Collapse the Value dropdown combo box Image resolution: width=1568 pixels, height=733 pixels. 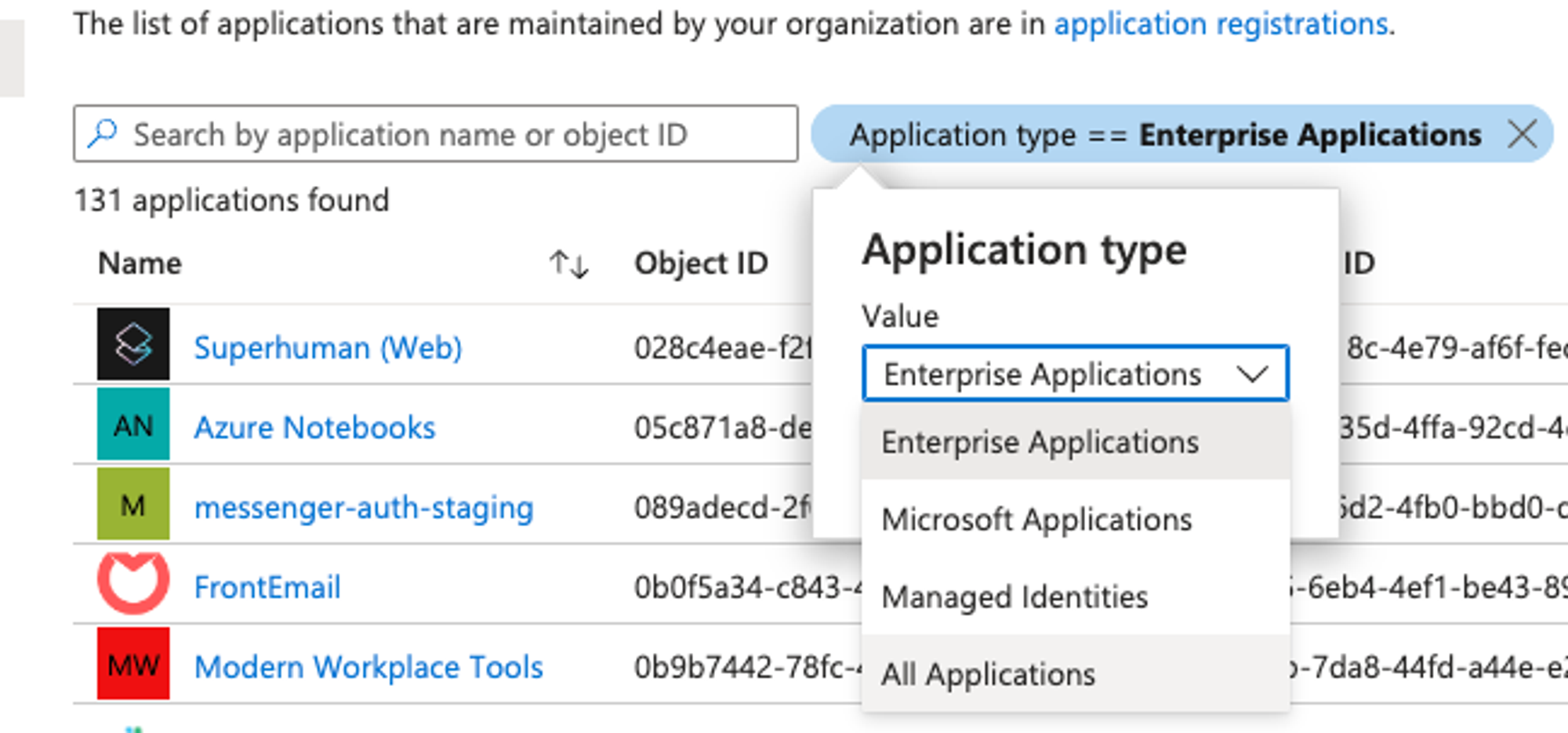(x=1075, y=373)
